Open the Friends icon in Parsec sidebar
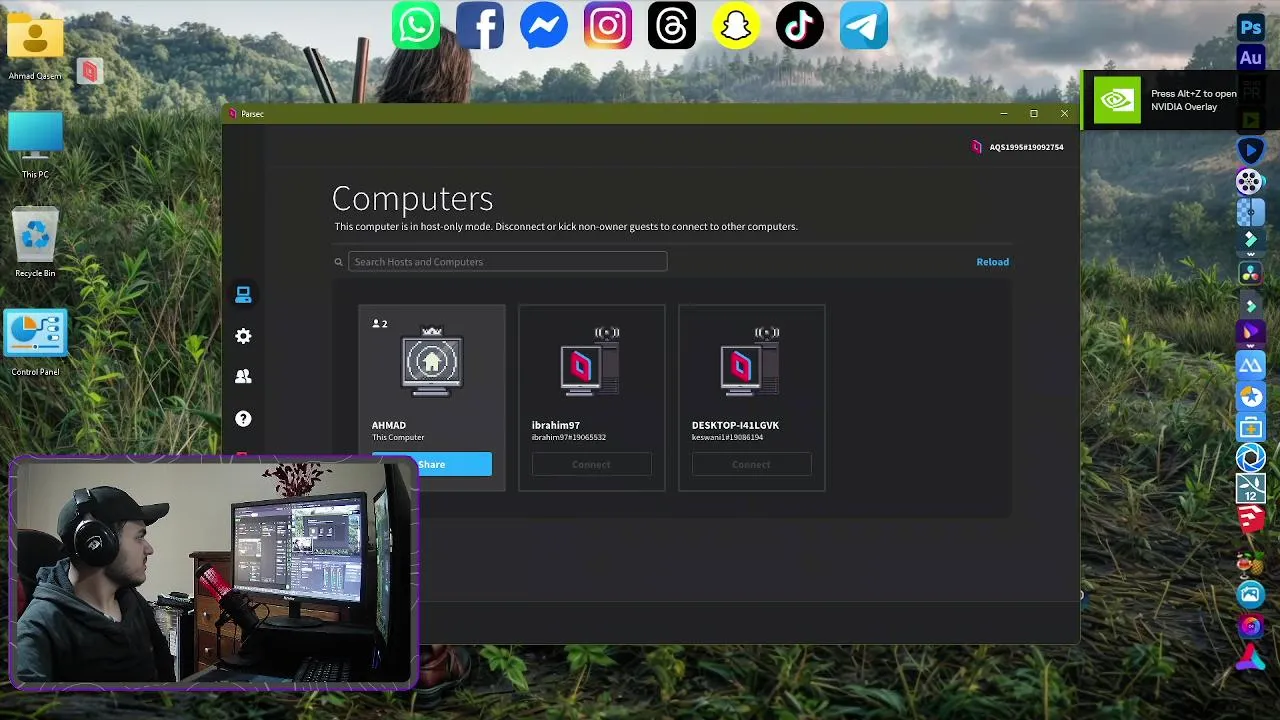 tap(243, 377)
